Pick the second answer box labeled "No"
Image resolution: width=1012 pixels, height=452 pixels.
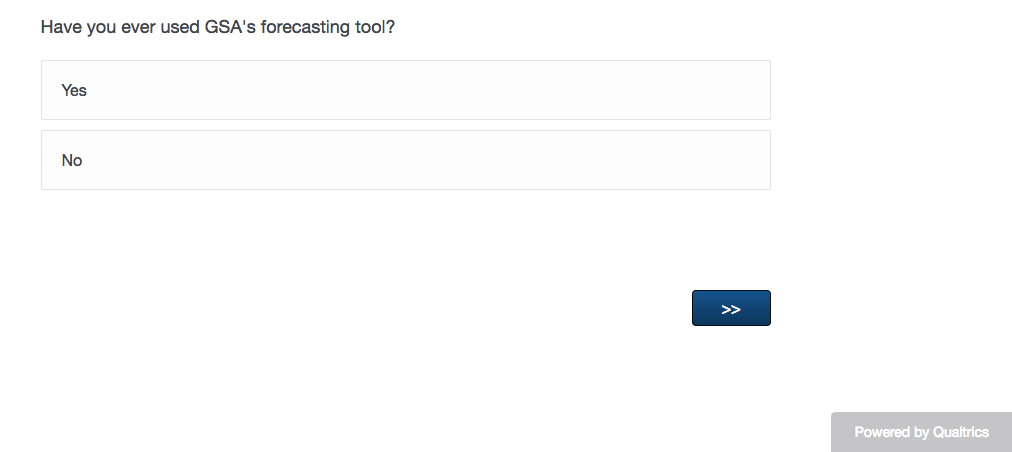point(405,160)
